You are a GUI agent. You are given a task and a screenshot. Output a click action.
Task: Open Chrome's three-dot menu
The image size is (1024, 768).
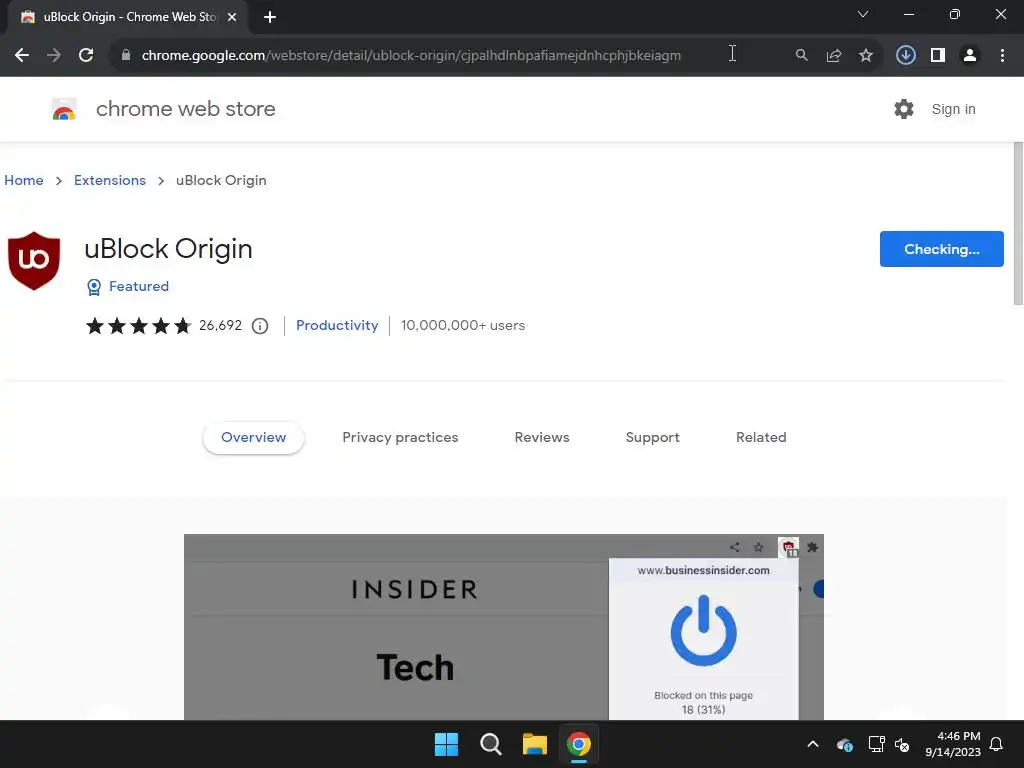point(1002,56)
